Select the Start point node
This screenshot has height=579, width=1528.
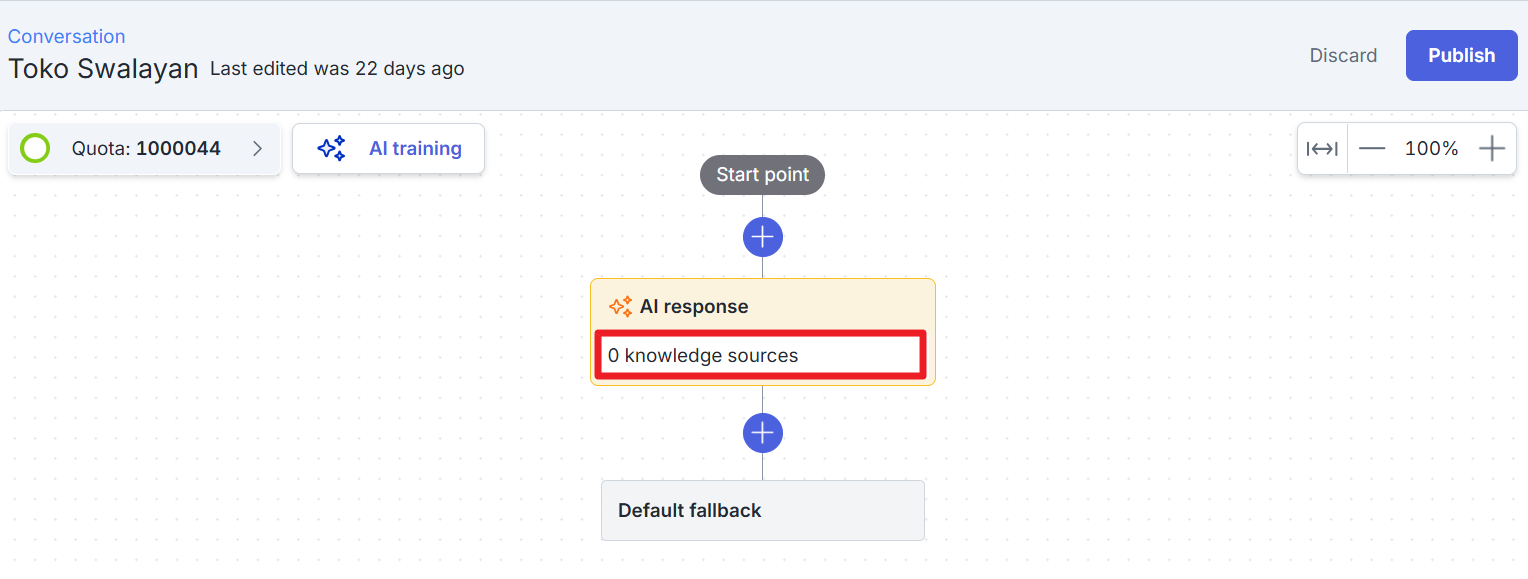coord(762,174)
